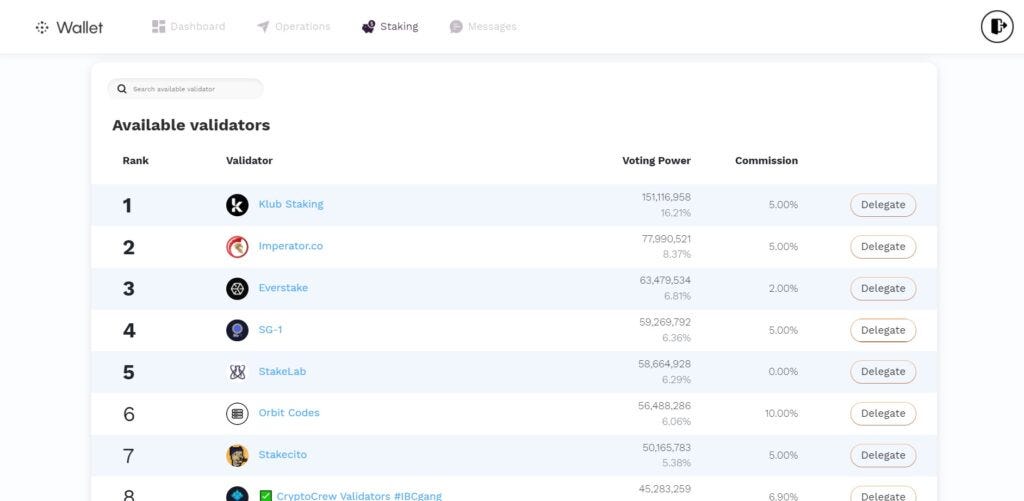
Task: Click the 16.21% voting share
Action: click(x=676, y=213)
